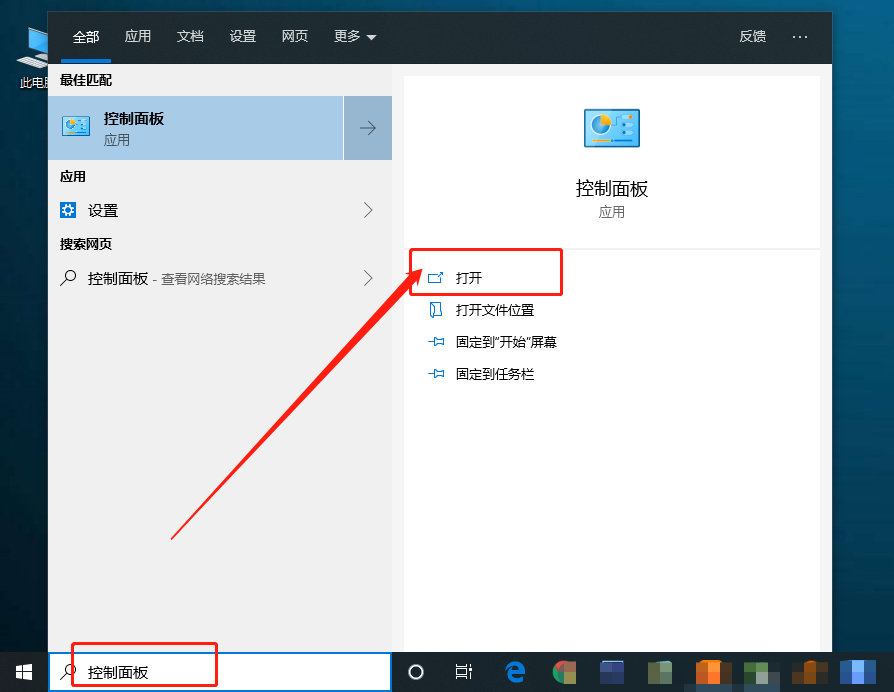Image resolution: width=894 pixels, height=692 pixels.
Task: Launch Microsoft Edge from the taskbar
Action: (514, 671)
